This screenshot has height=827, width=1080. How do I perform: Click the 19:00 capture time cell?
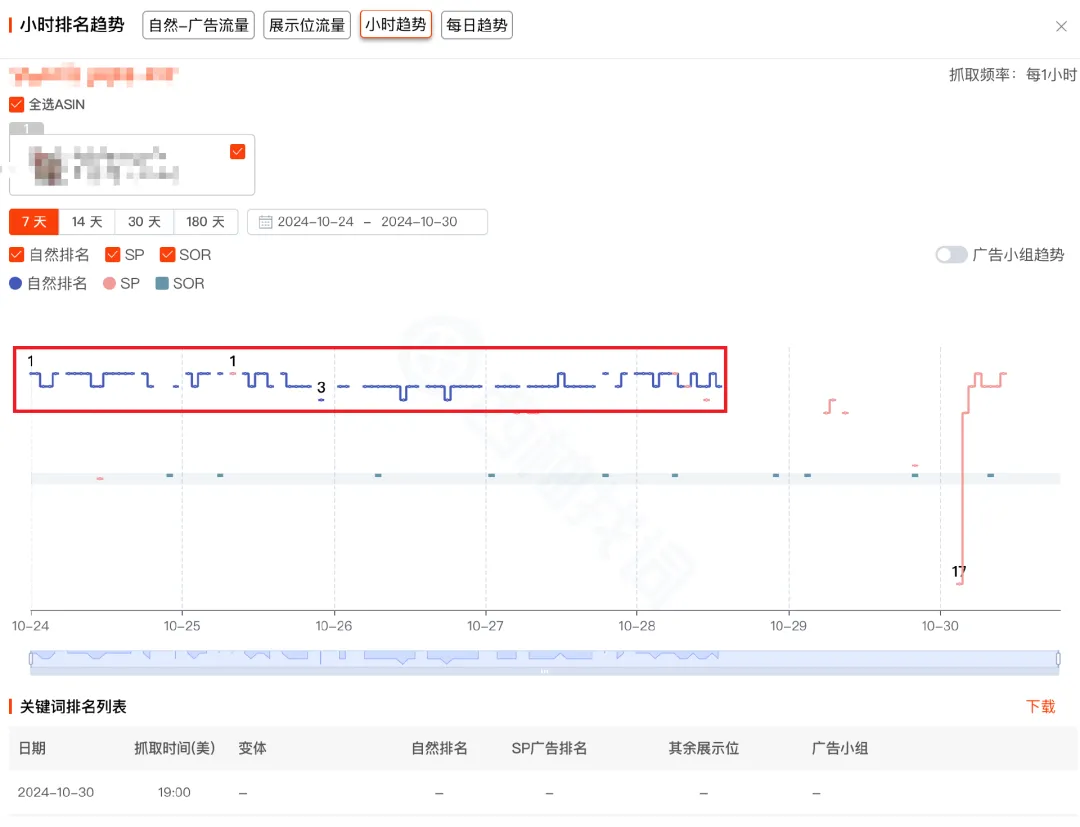(174, 793)
